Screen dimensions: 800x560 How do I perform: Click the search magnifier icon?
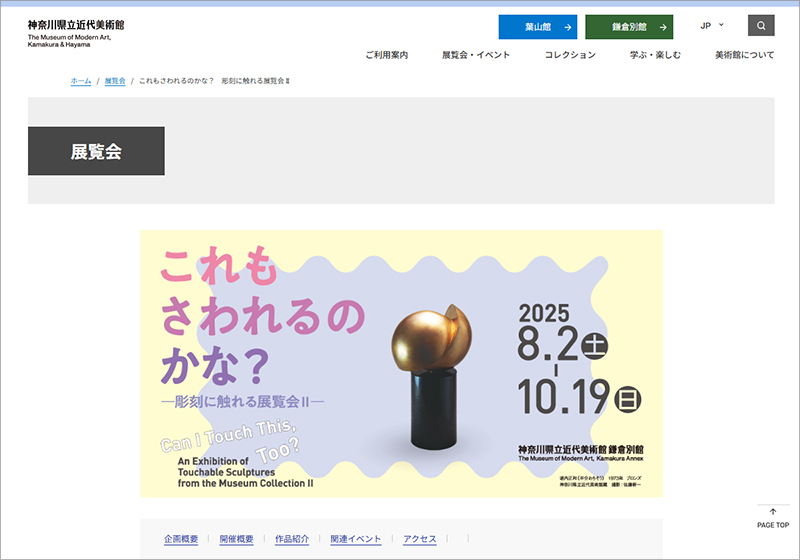coord(761,26)
